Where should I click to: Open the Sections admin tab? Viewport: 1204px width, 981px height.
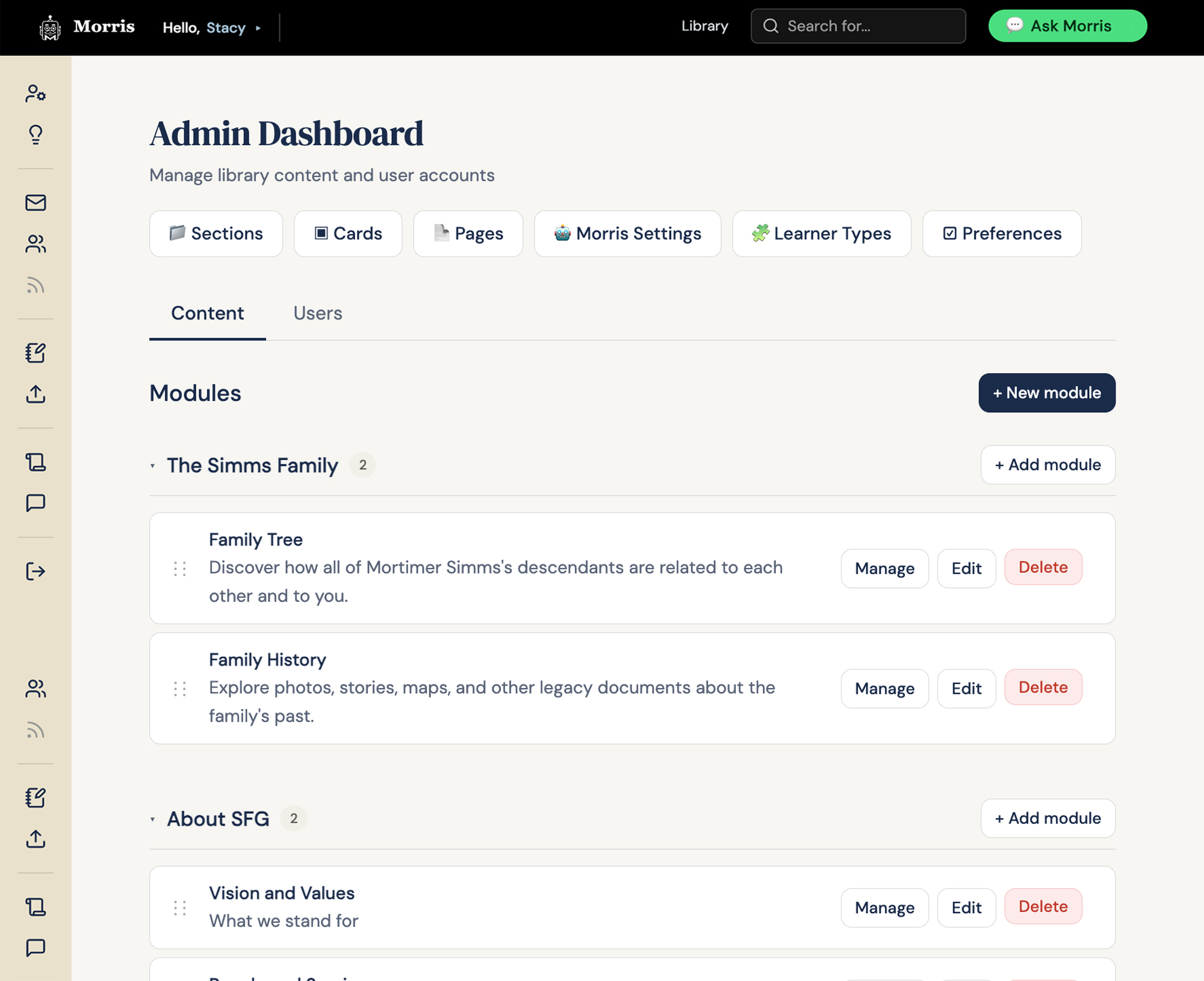(x=216, y=234)
